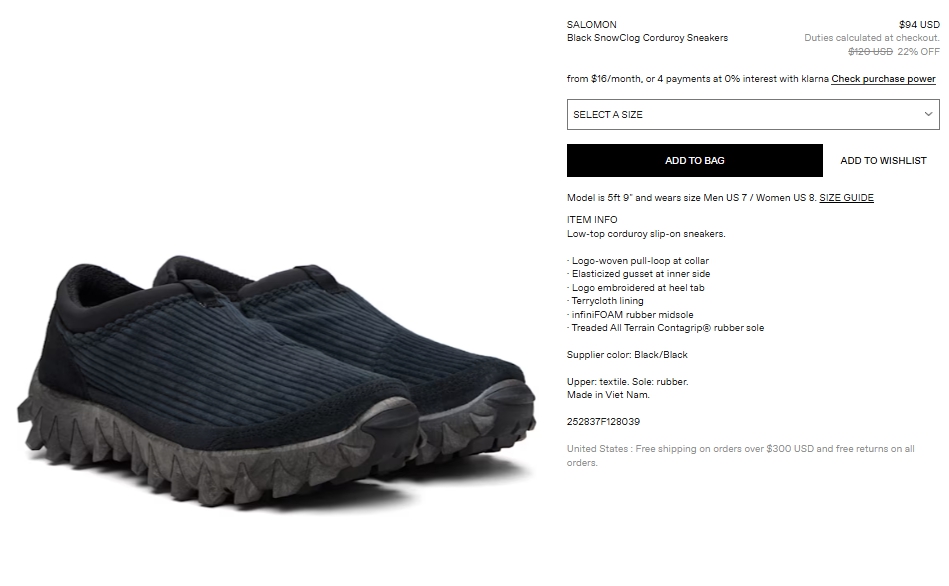Click the product code 252837F128039
Screen dimensions: 949x586
603,421
